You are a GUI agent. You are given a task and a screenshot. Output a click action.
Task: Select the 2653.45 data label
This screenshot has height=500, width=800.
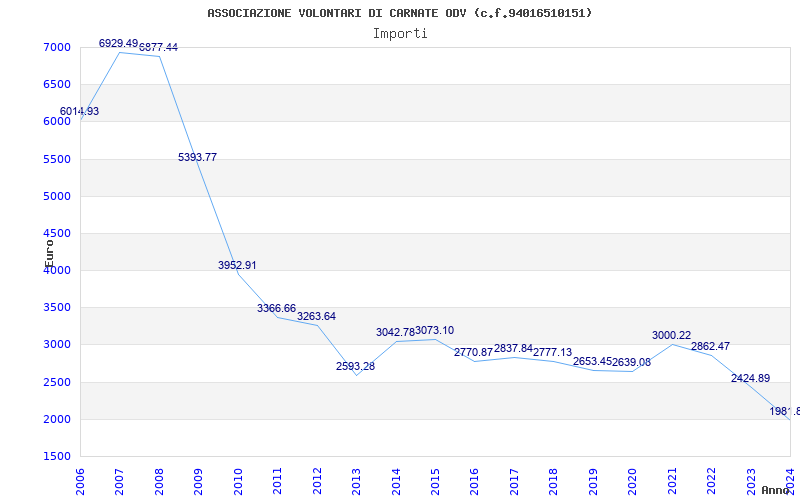[592, 361]
